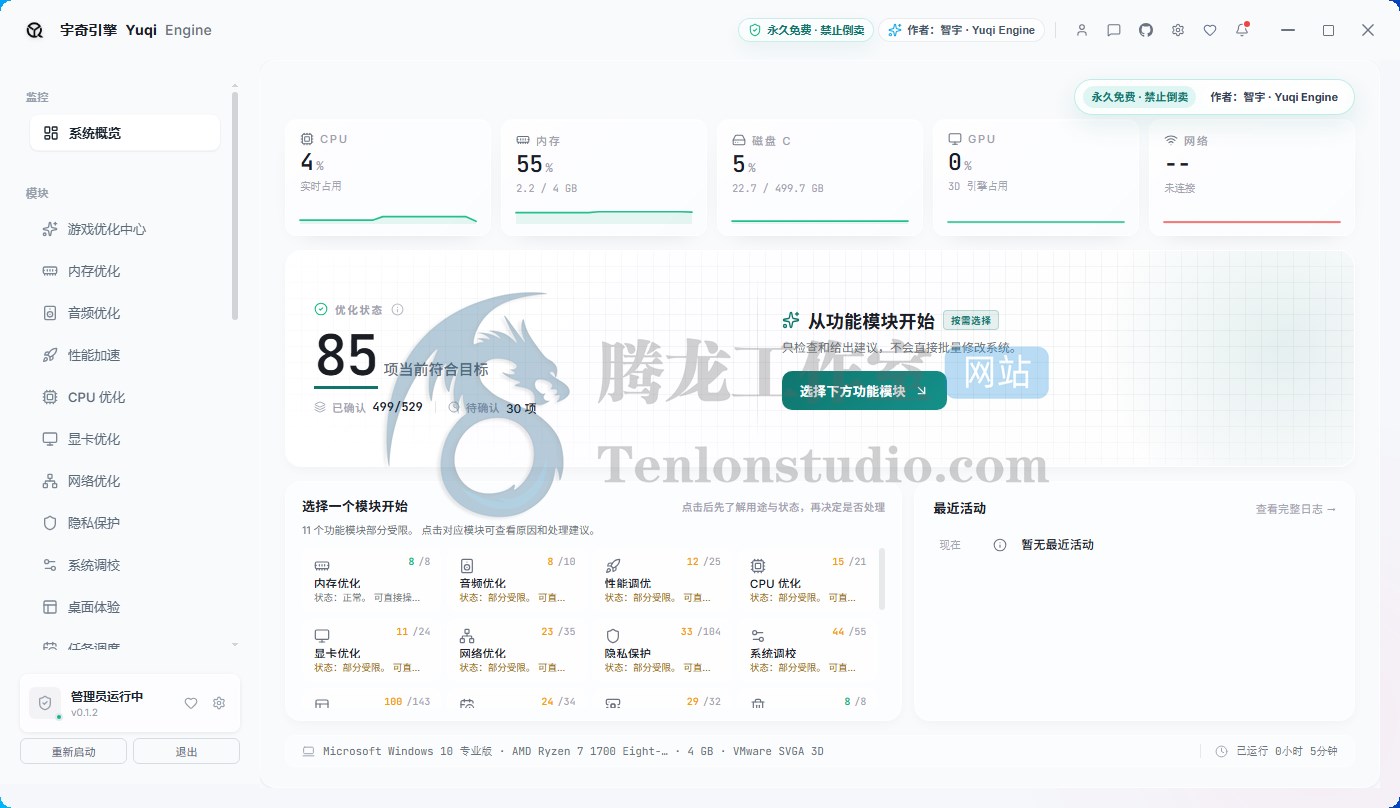Click the 按需选择 tag
The height and width of the screenshot is (808, 1400).
pyautogui.click(x=971, y=321)
